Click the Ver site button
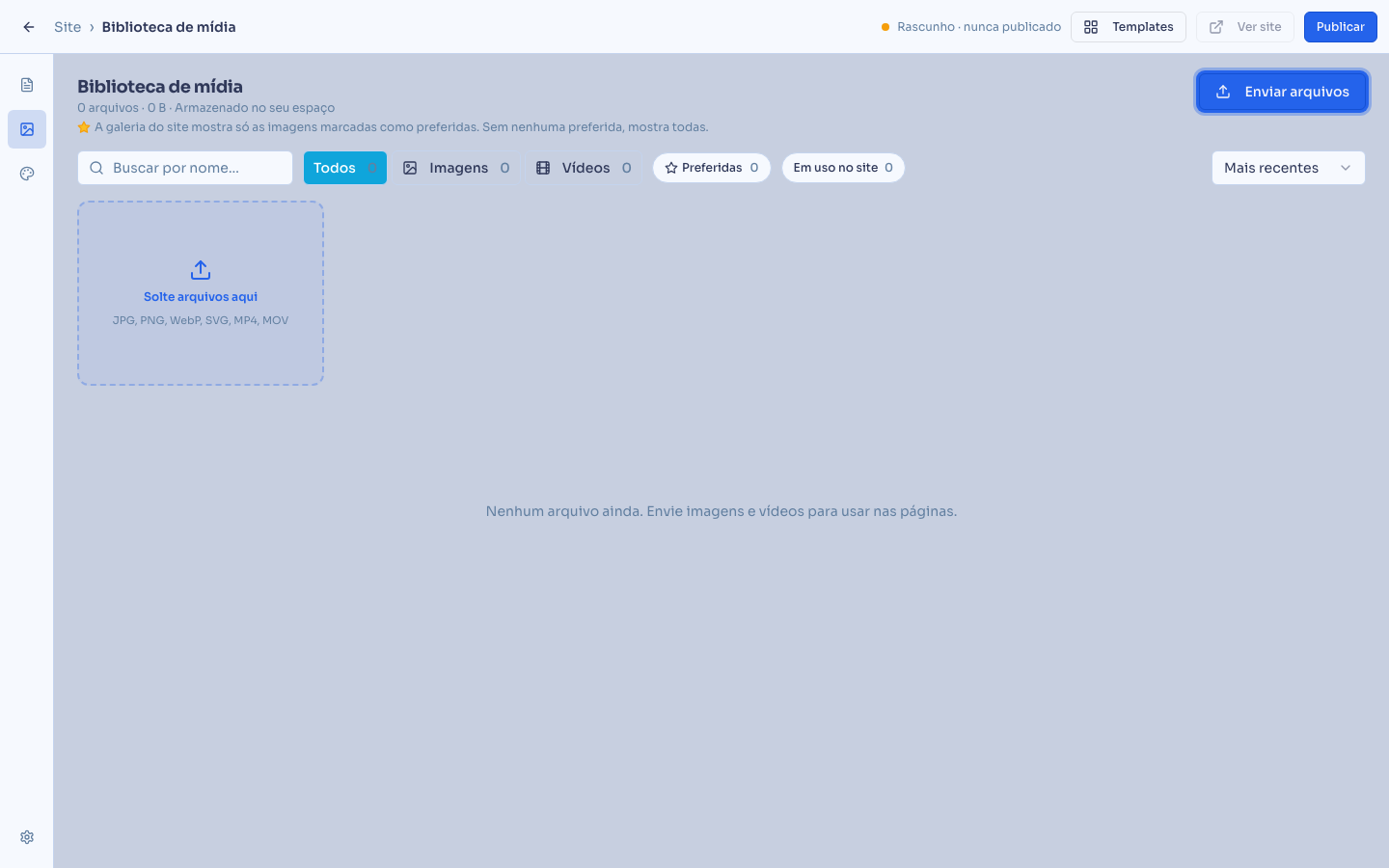Image resolution: width=1389 pixels, height=868 pixels. [x=1245, y=27]
